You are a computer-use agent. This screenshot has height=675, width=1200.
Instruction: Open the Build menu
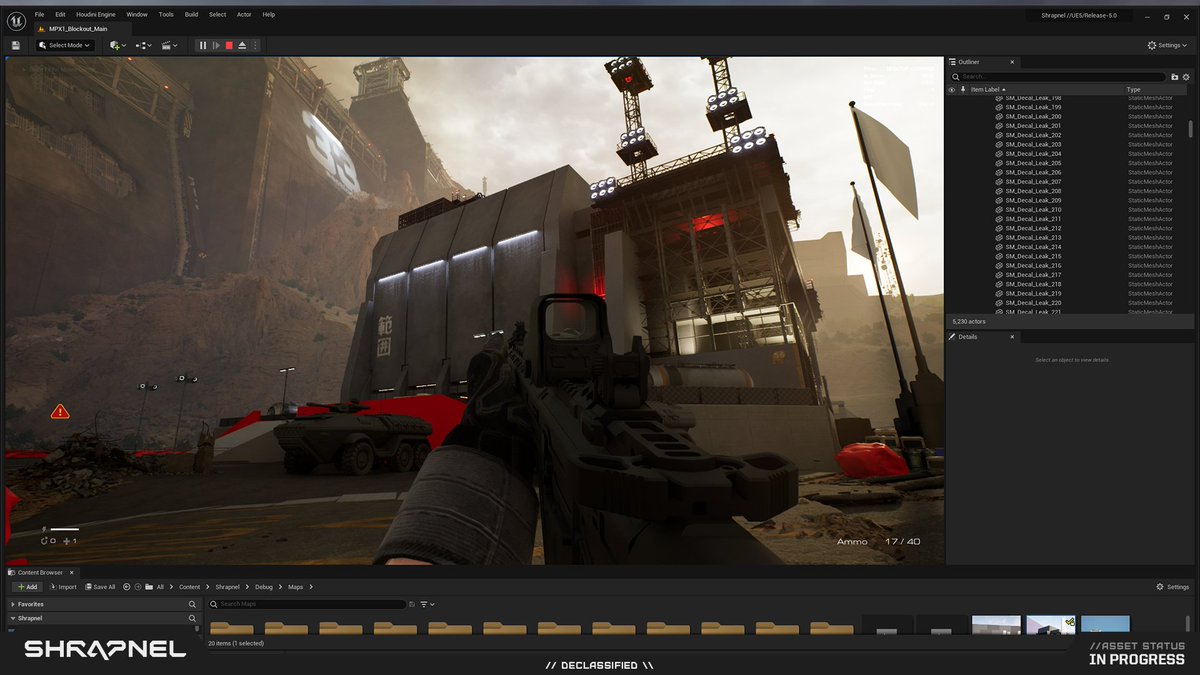pos(191,15)
